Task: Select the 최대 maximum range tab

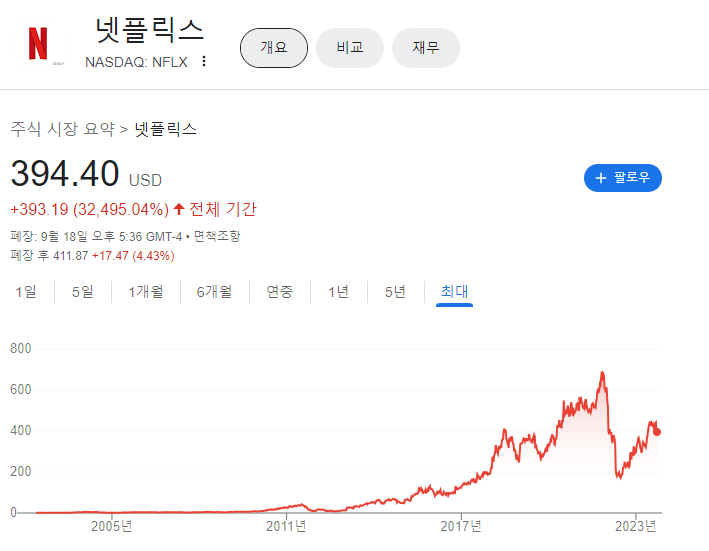Action: click(x=454, y=292)
